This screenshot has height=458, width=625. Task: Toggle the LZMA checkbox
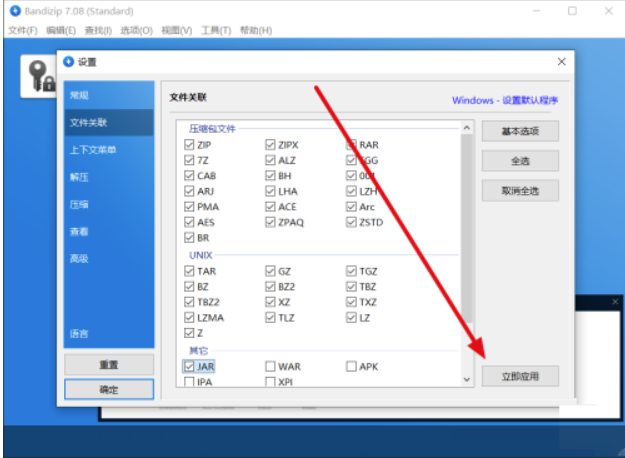click(x=189, y=318)
